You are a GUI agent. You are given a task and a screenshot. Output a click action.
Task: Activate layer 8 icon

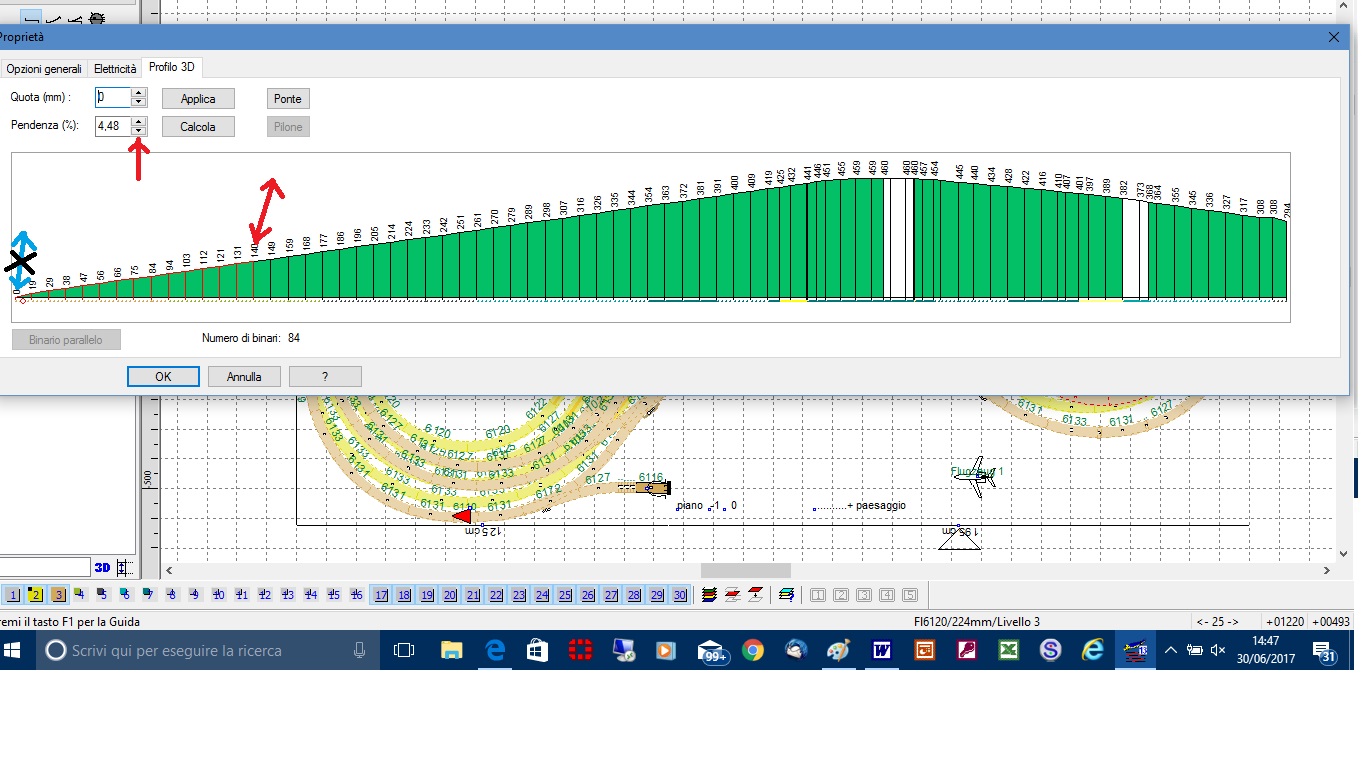(171, 595)
